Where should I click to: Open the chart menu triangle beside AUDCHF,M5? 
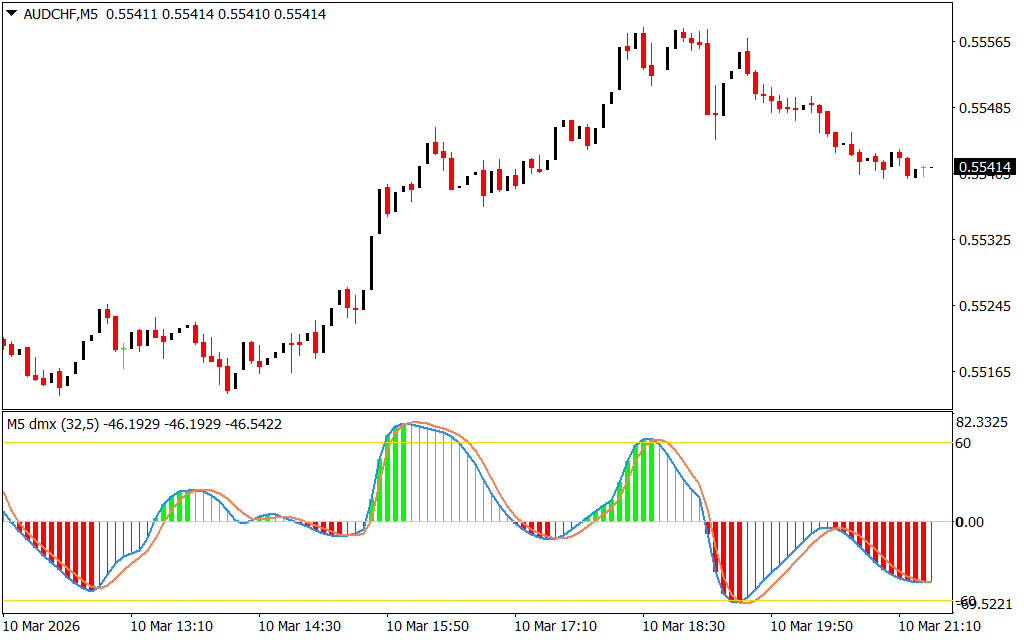10,14
